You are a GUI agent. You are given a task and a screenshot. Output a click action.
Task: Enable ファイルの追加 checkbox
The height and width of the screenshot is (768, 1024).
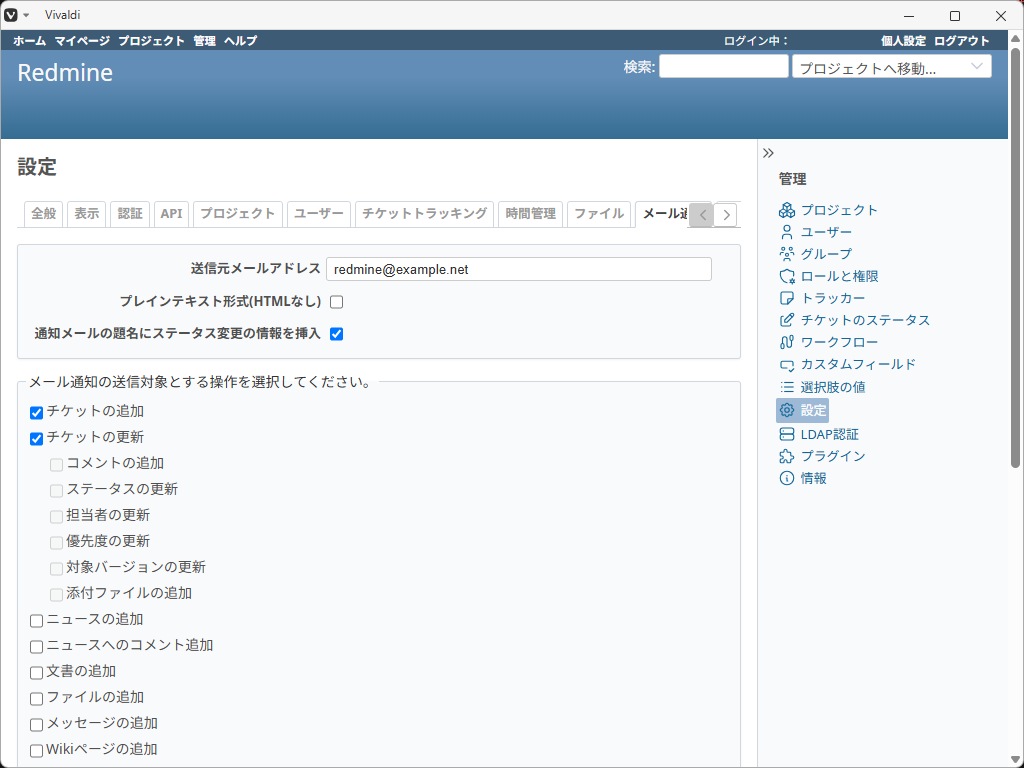click(37, 699)
